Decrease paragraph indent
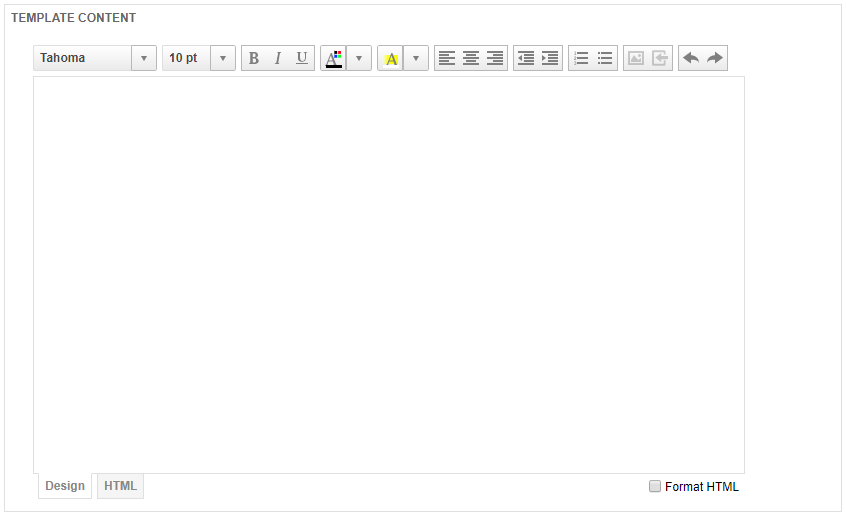The height and width of the screenshot is (517, 846). tap(526, 58)
